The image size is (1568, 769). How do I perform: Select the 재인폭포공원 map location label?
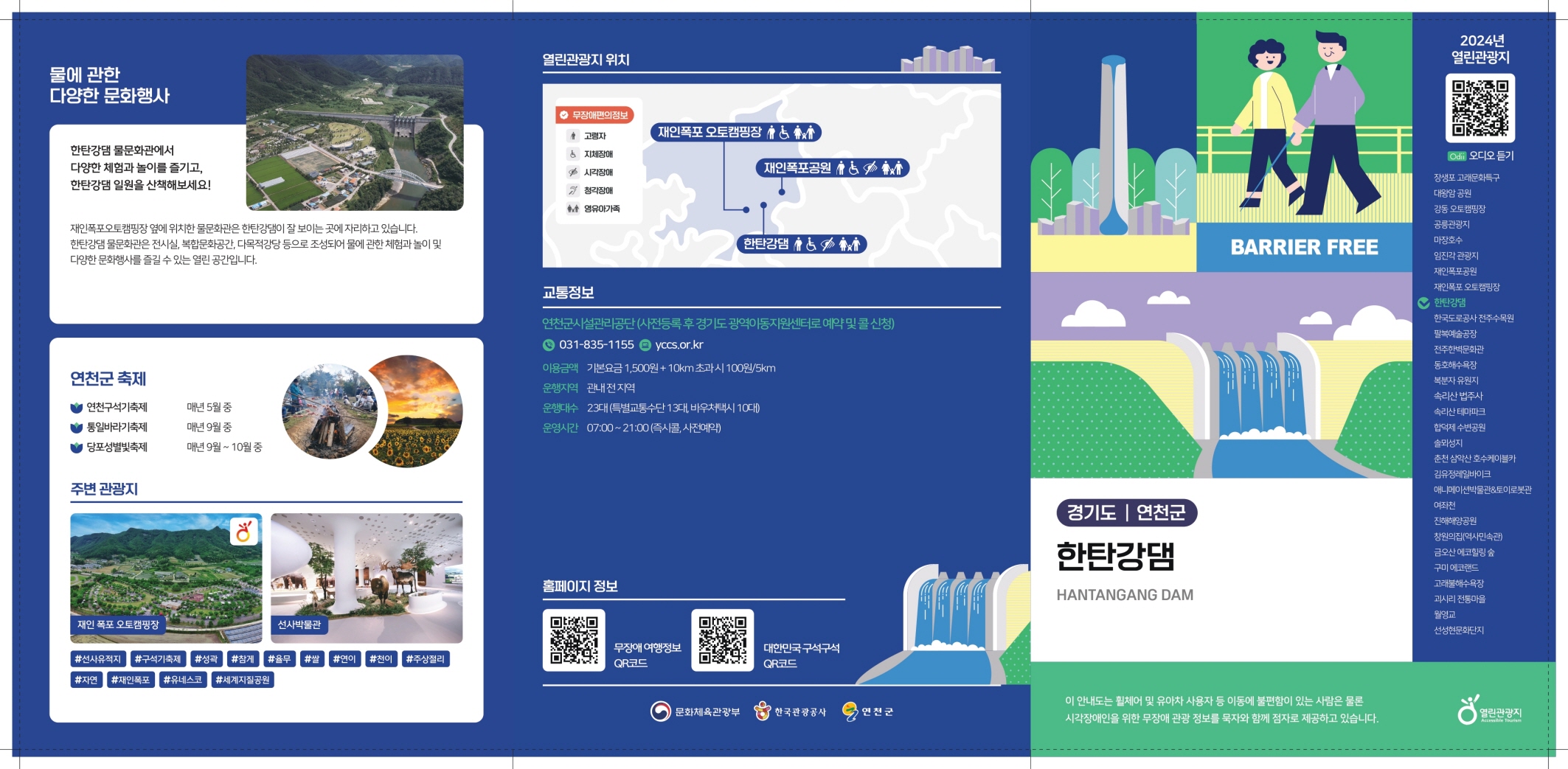pyautogui.click(x=832, y=168)
